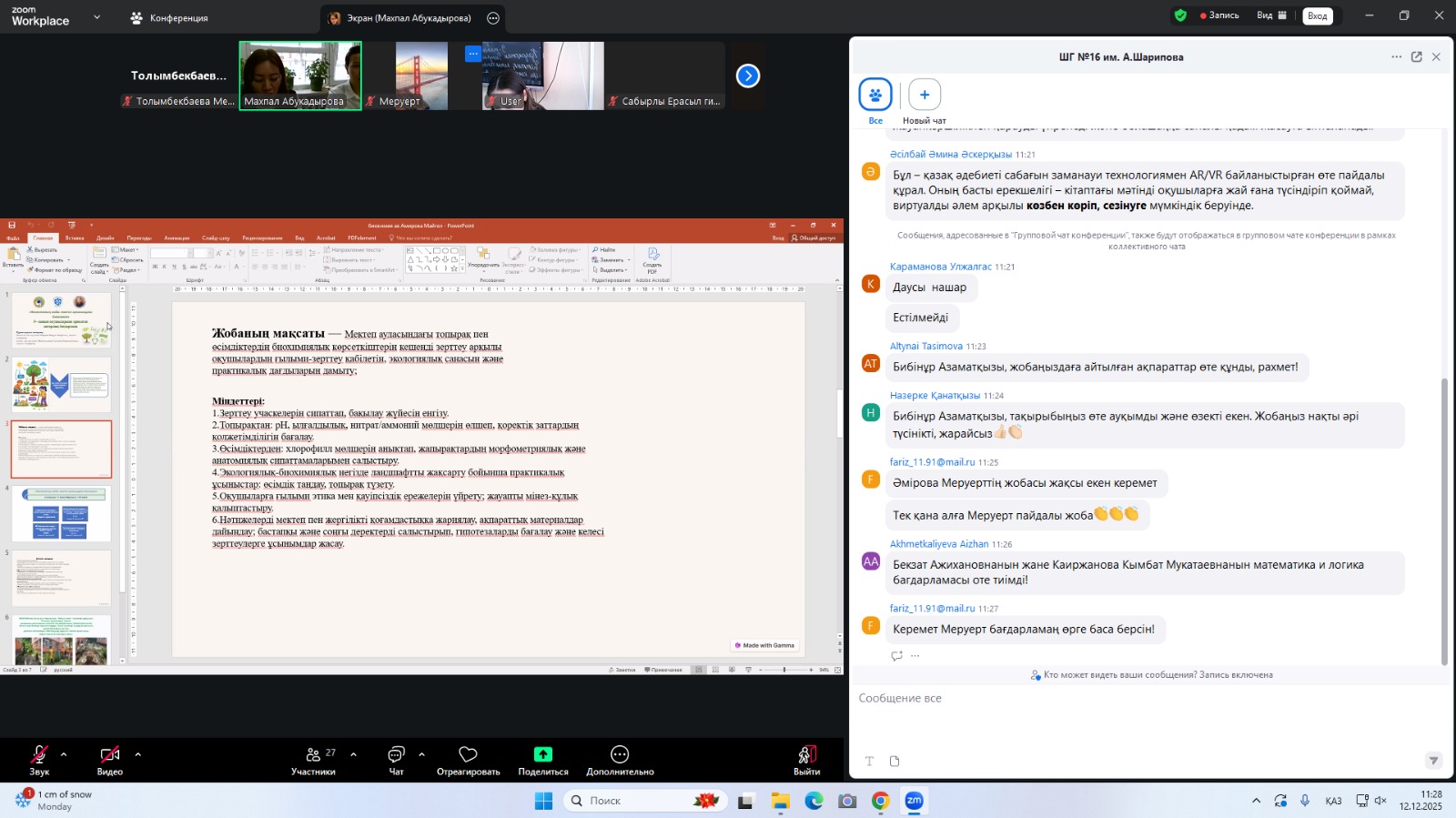Unmute the microphone Sound button
Screen dimensions: 1456x818
(39, 755)
